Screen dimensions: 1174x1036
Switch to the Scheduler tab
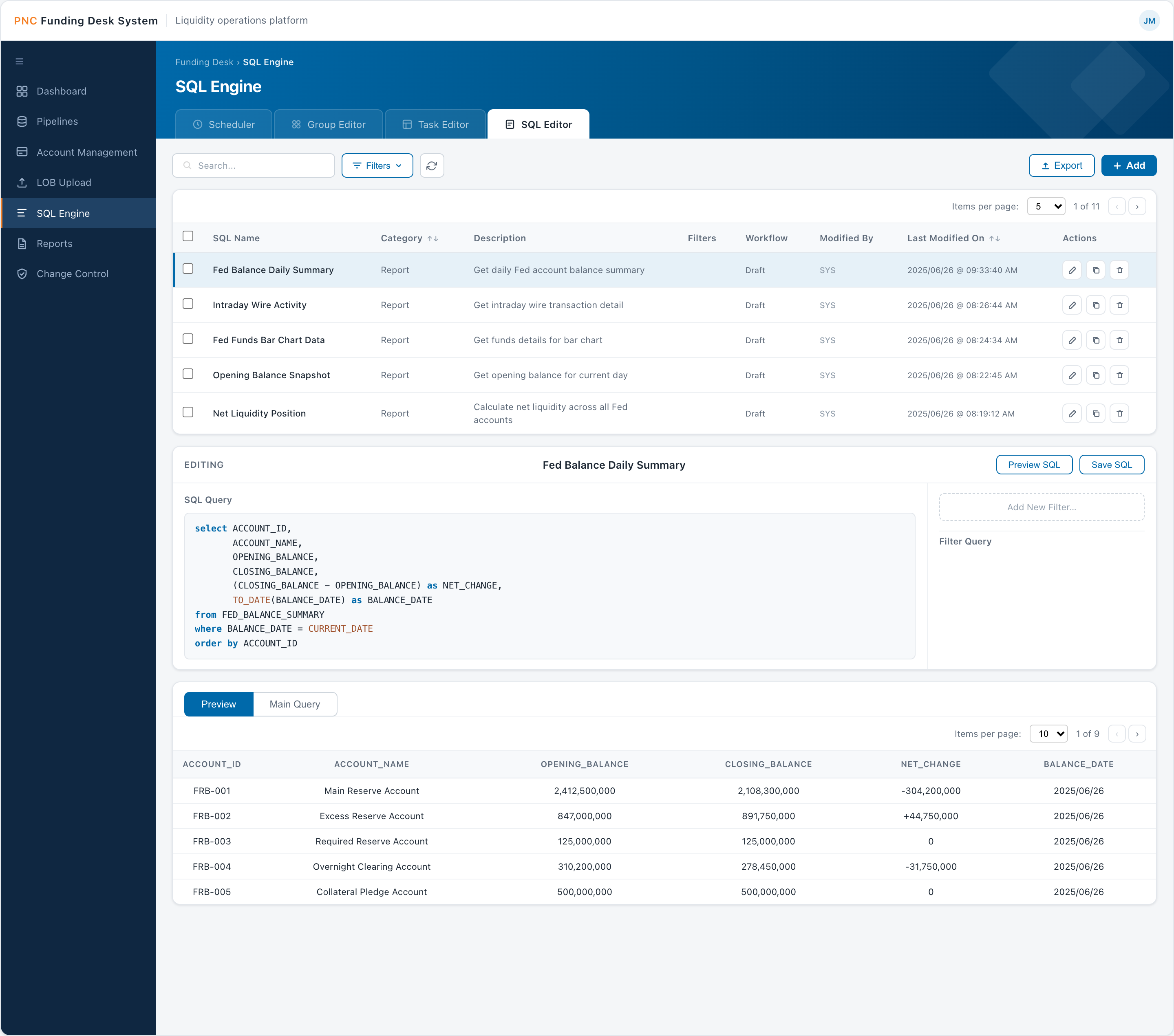(223, 124)
